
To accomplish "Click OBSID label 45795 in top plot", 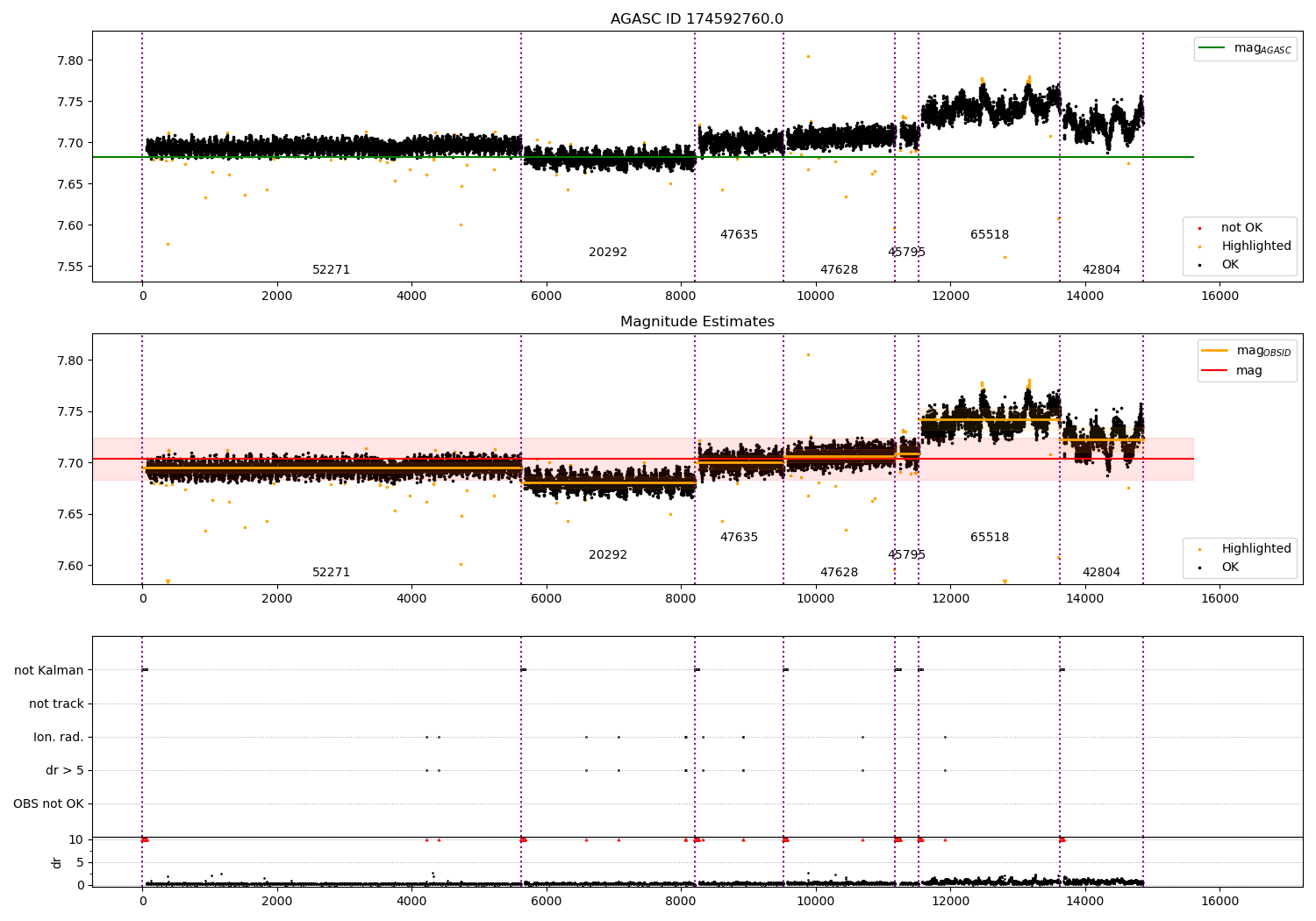I will pos(906,253).
